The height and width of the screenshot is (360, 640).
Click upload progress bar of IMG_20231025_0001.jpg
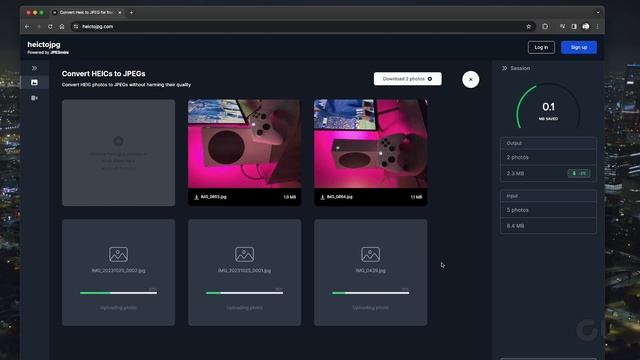point(244,293)
